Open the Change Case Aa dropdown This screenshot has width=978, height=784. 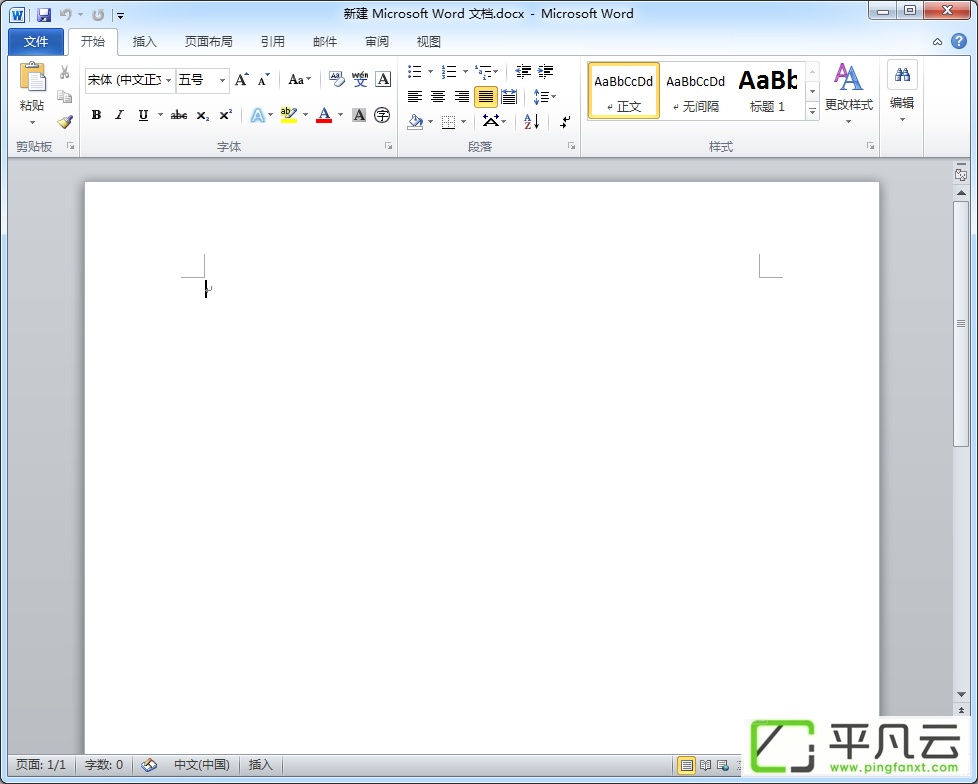[x=299, y=79]
